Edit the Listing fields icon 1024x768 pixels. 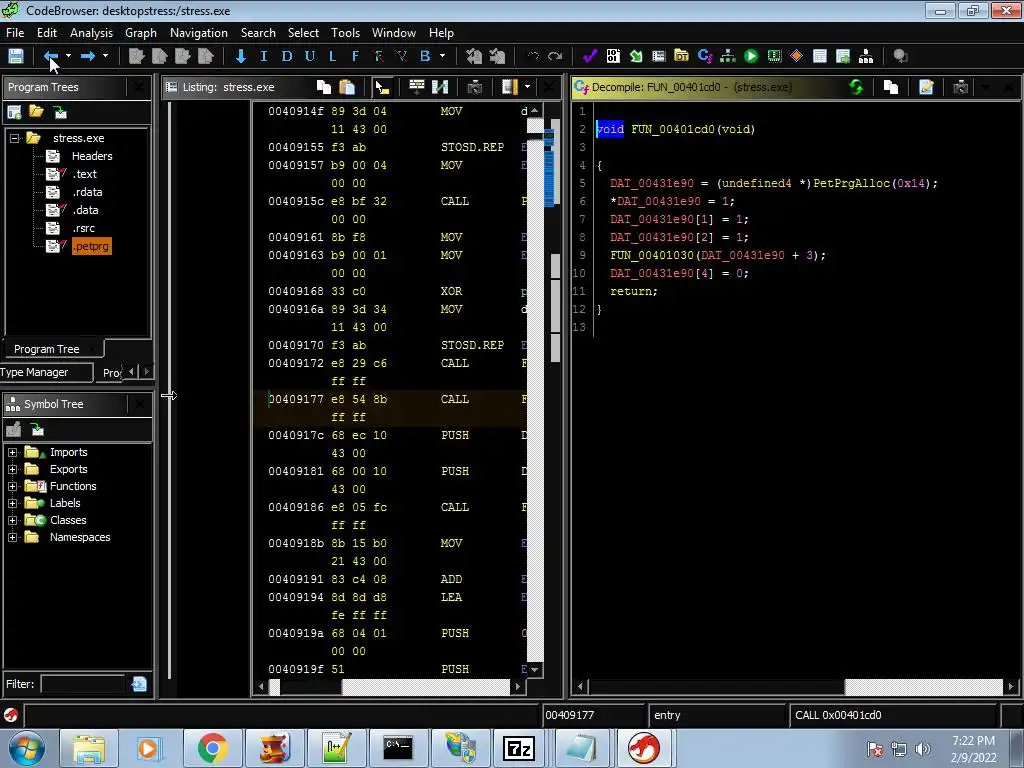click(417, 87)
